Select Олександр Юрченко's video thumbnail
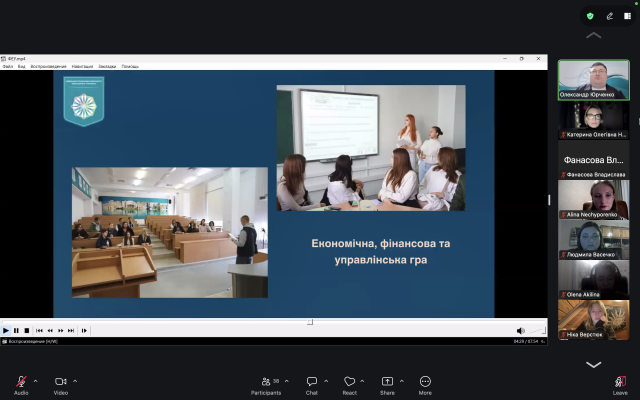The height and width of the screenshot is (400, 640). (593, 79)
